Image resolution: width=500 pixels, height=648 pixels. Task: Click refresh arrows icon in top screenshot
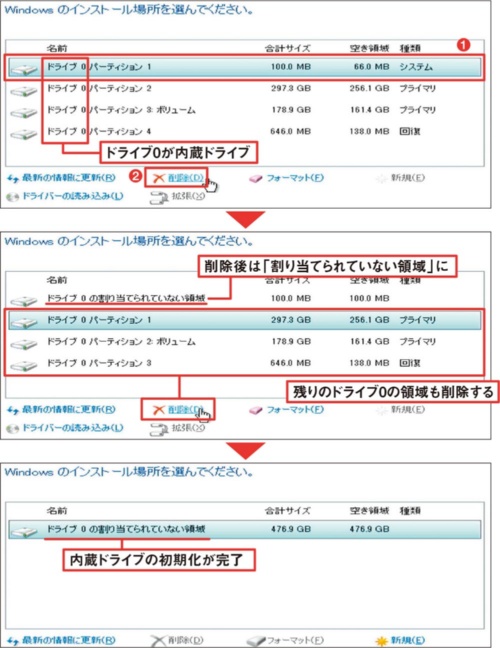tap(13, 179)
